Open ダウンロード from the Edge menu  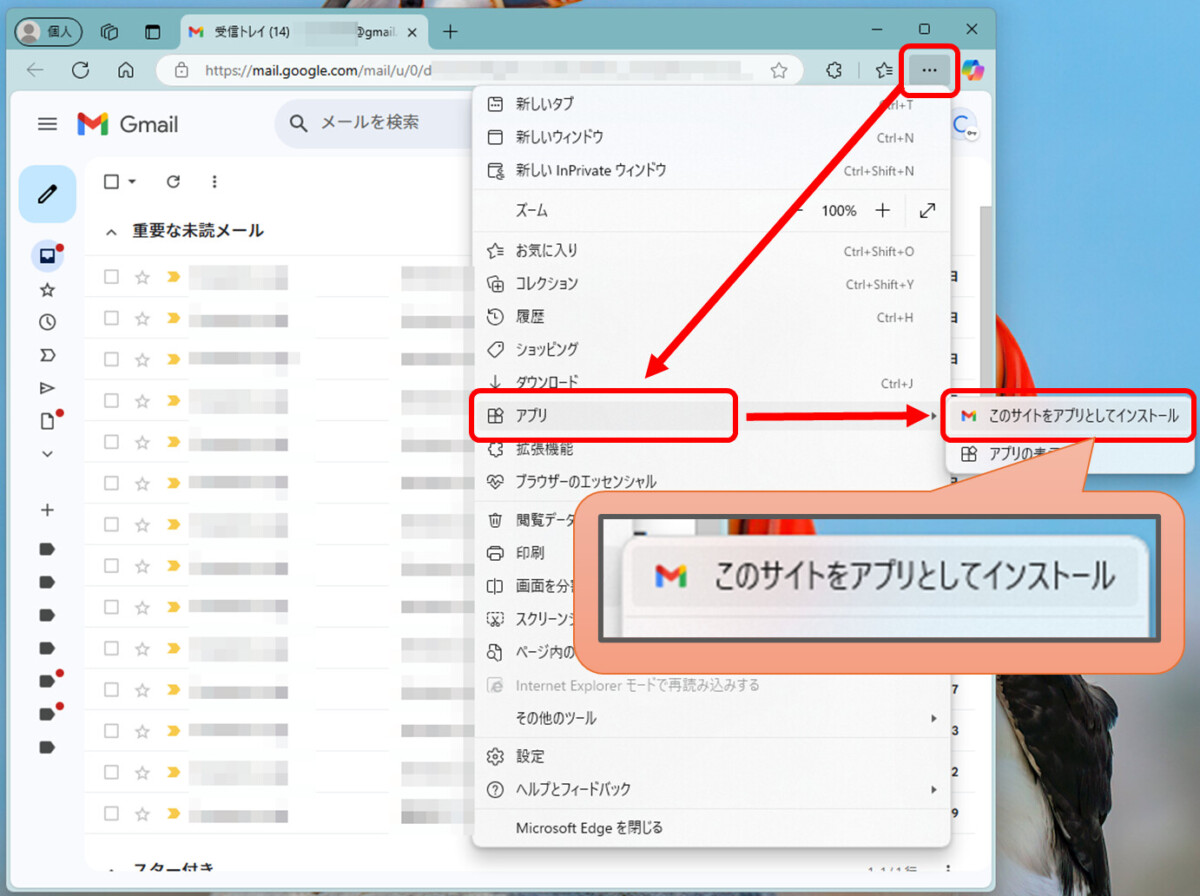pyautogui.click(x=711, y=382)
